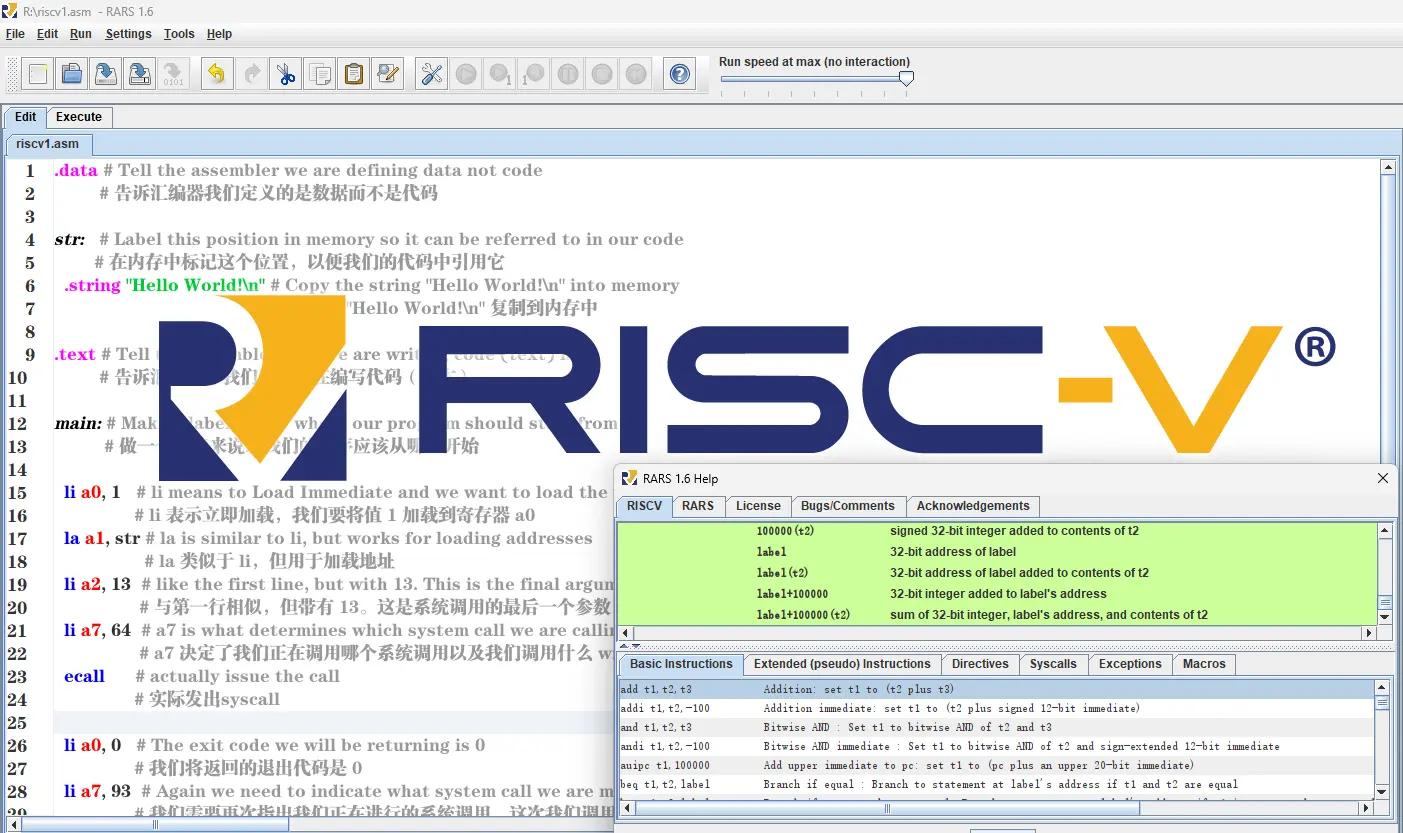The image size is (1403, 833).
Task: Save the current file via toolbar icon
Action: 105,74
